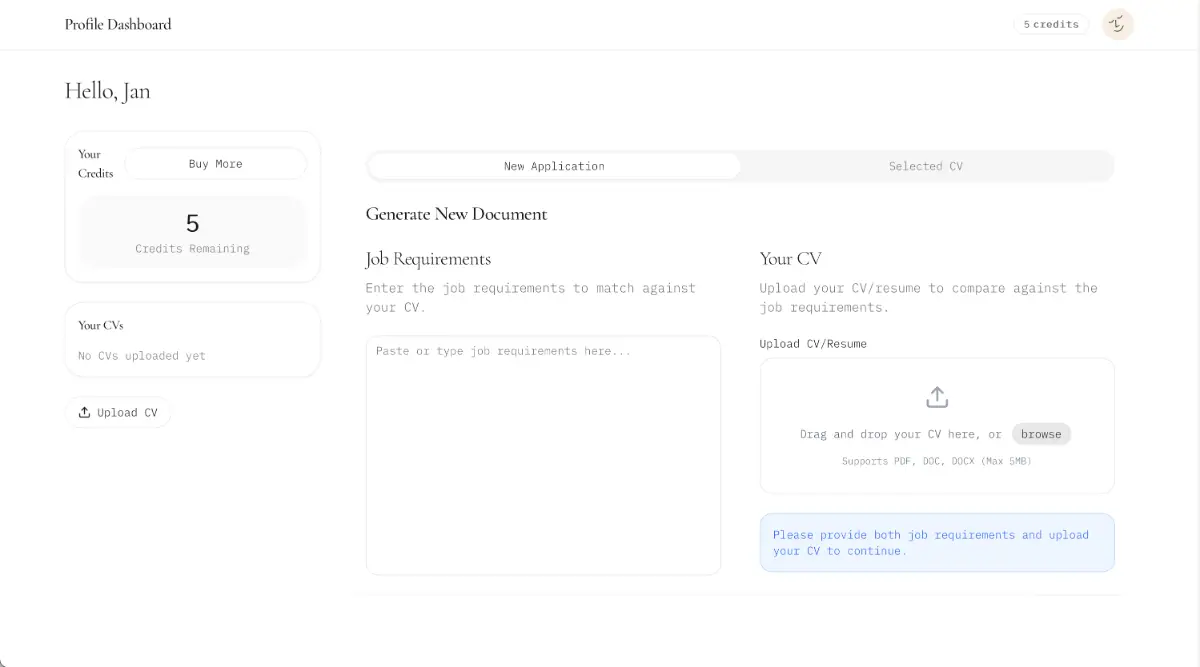Click the Generate New Document heading
This screenshot has height=667, width=1200.
click(456, 214)
